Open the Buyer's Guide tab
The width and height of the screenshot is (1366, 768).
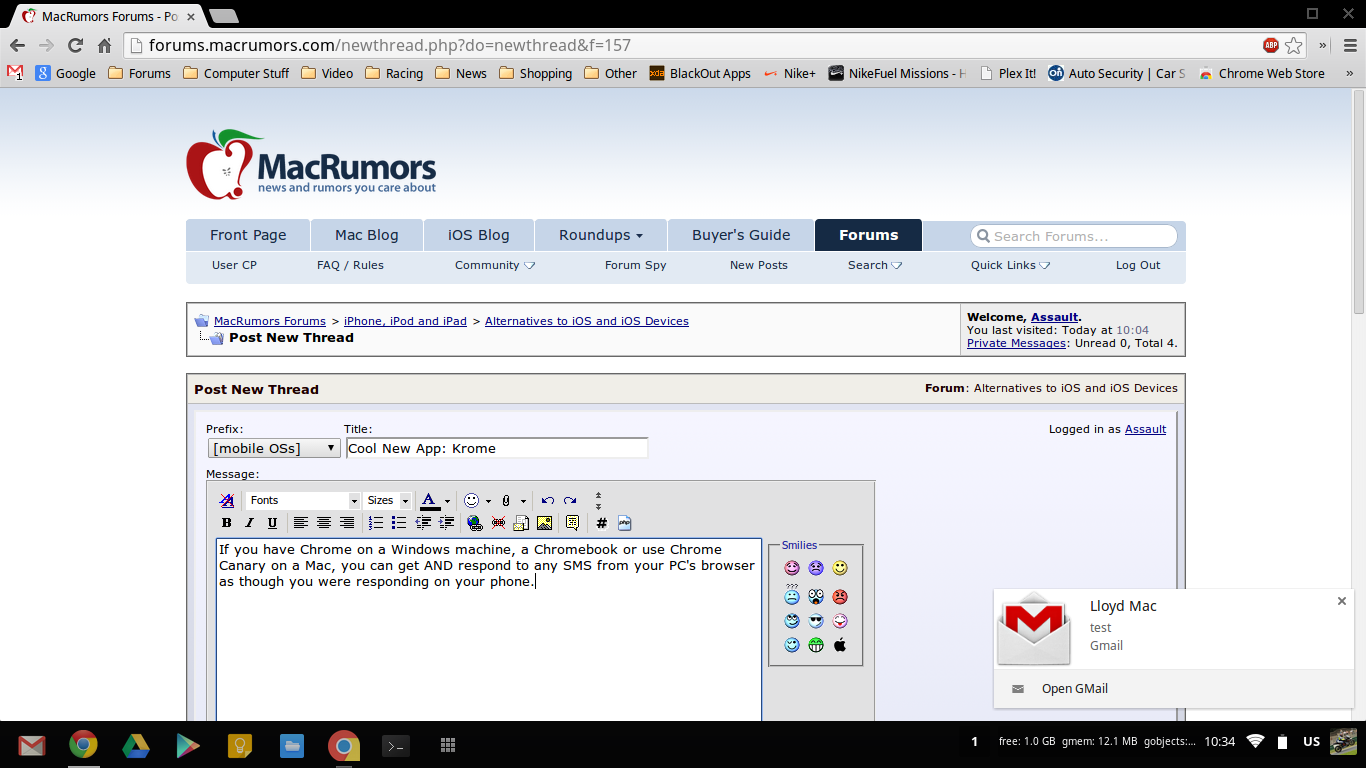point(741,235)
